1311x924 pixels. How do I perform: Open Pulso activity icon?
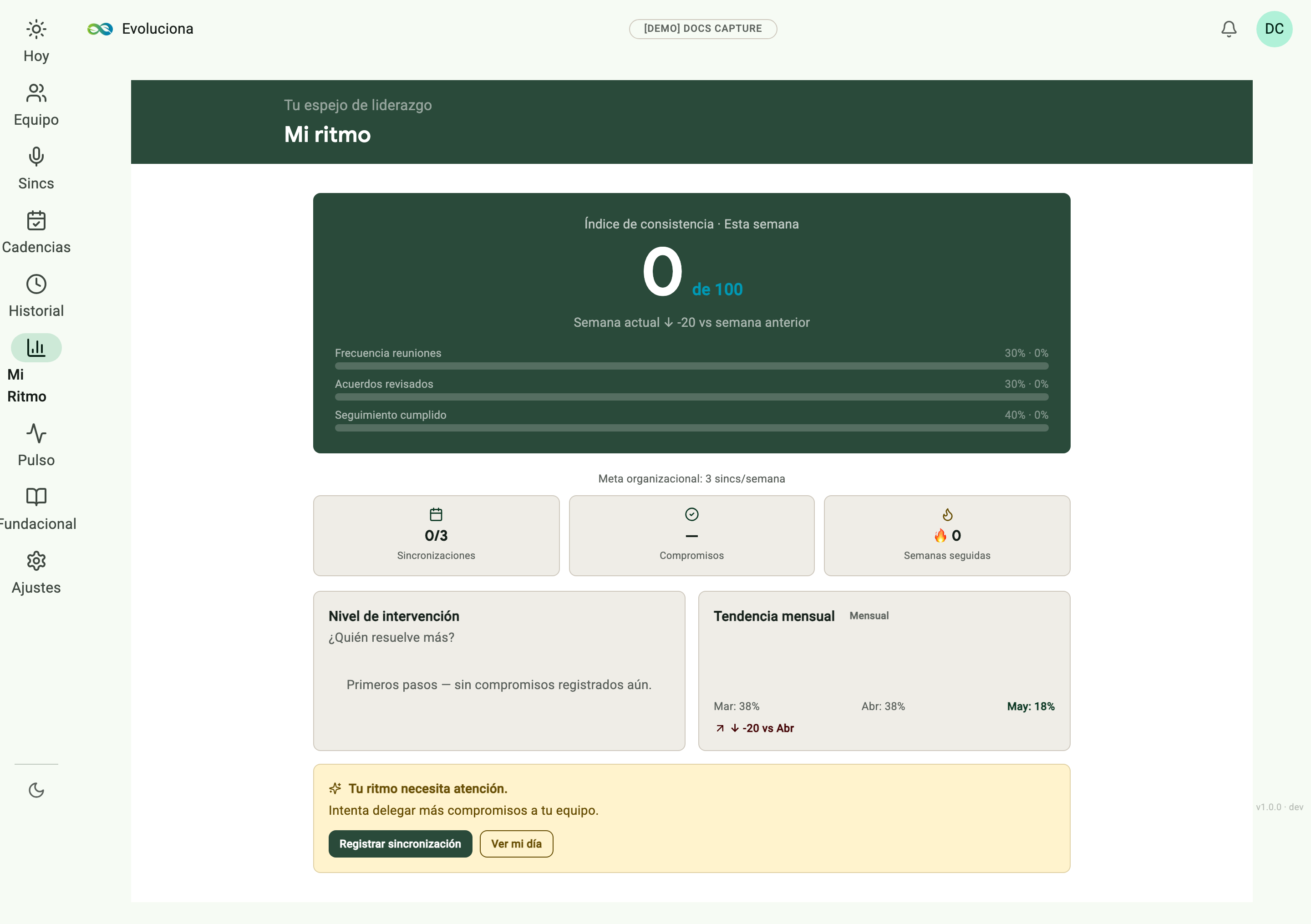[x=36, y=433]
